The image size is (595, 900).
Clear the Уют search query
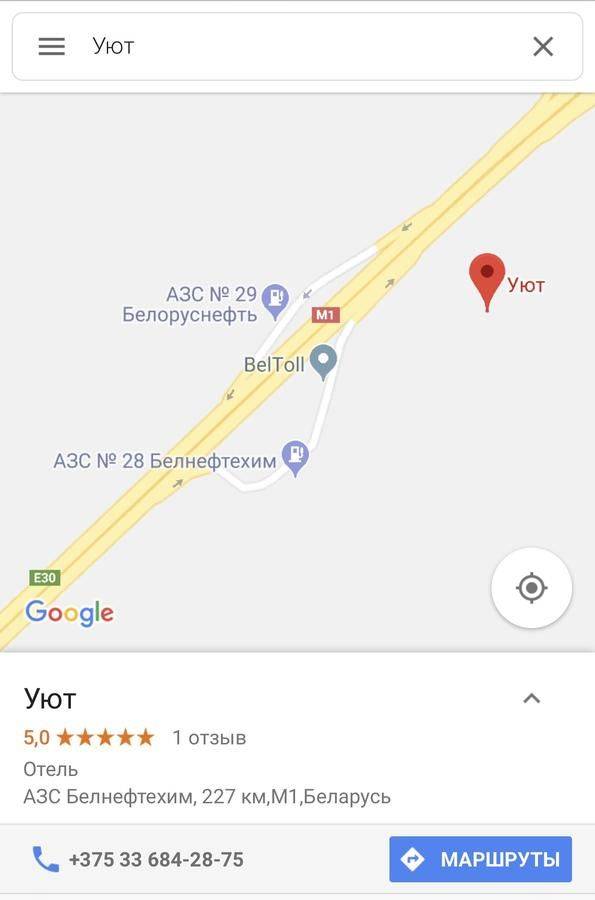543,46
